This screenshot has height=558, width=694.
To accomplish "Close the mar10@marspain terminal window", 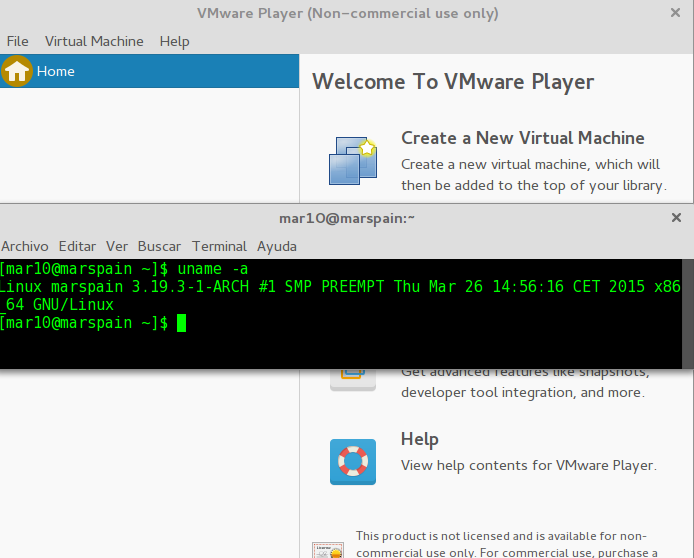I will (676, 218).
